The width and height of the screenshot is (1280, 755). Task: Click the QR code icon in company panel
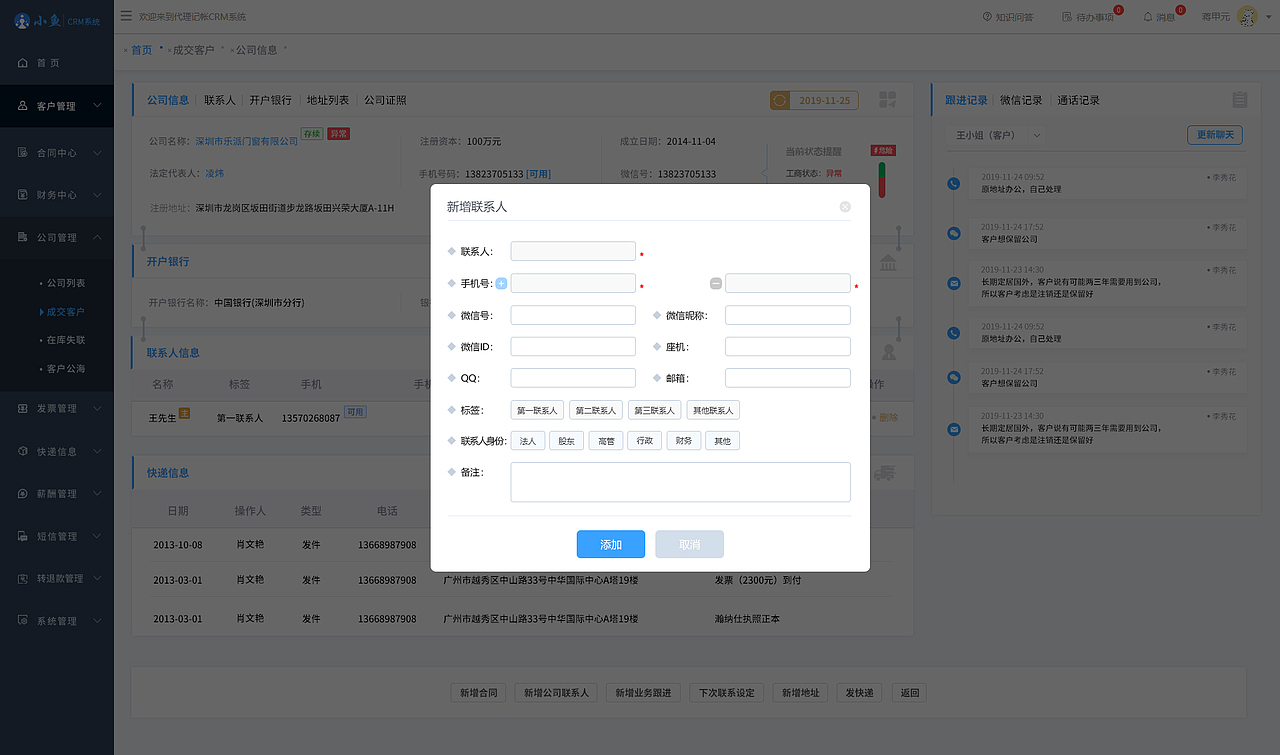click(x=888, y=100)
